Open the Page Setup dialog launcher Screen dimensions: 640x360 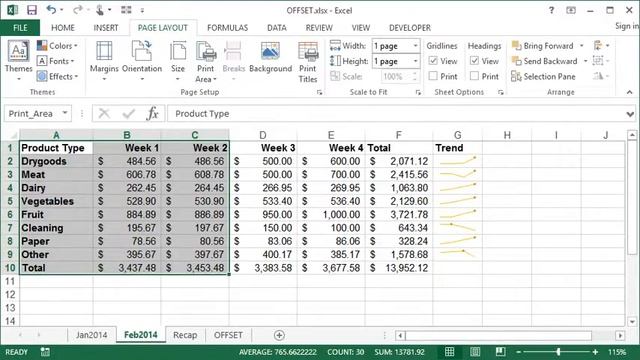pos(319,93)
